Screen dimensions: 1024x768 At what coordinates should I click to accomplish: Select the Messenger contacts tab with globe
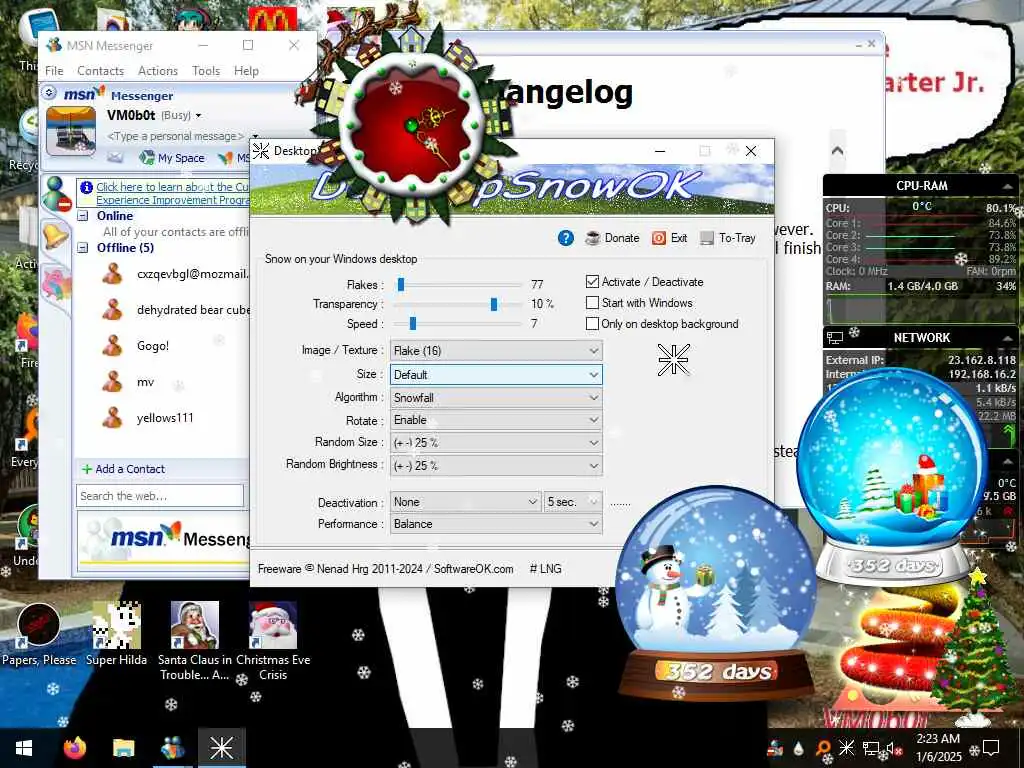[x=57, y=194]
